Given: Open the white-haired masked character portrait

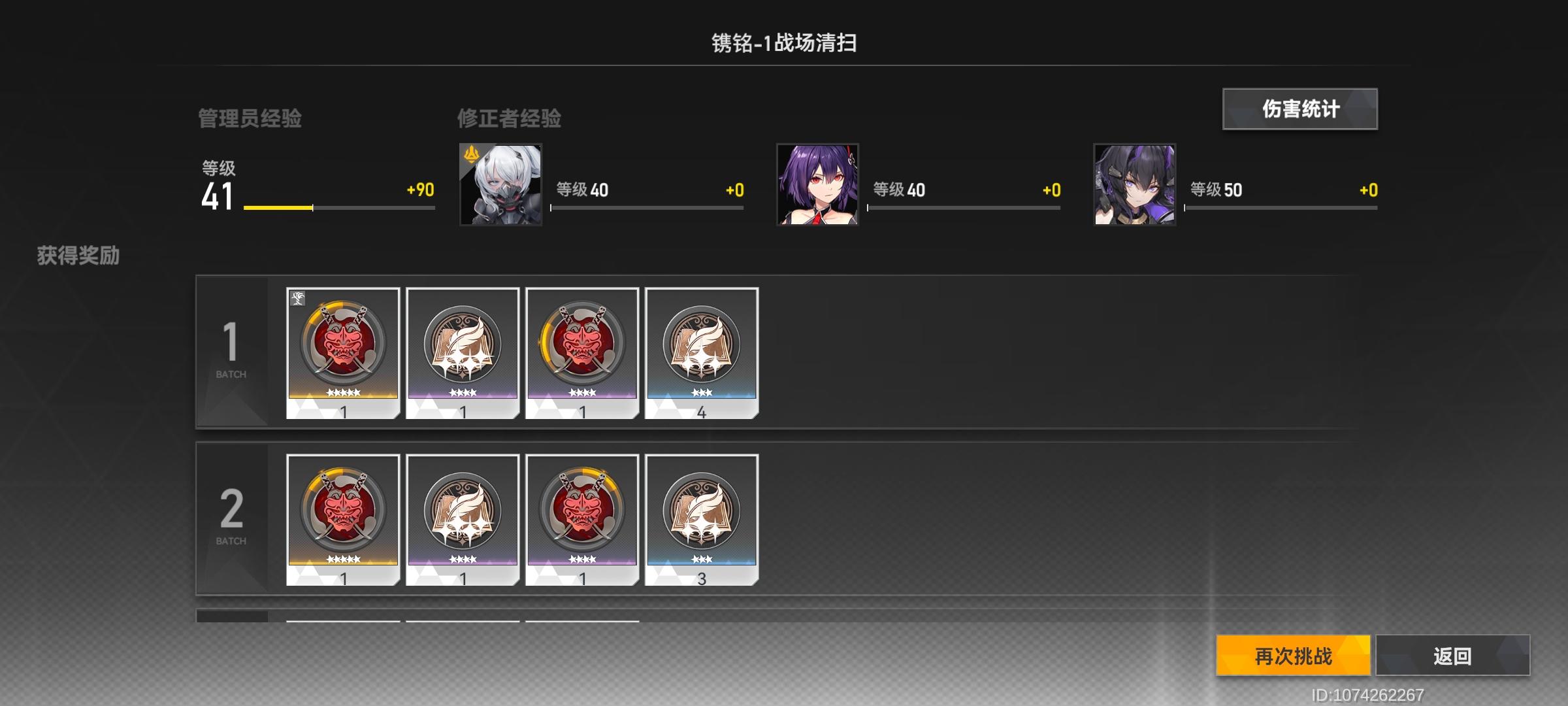Looking at the screenshot, I should (500, 184).
